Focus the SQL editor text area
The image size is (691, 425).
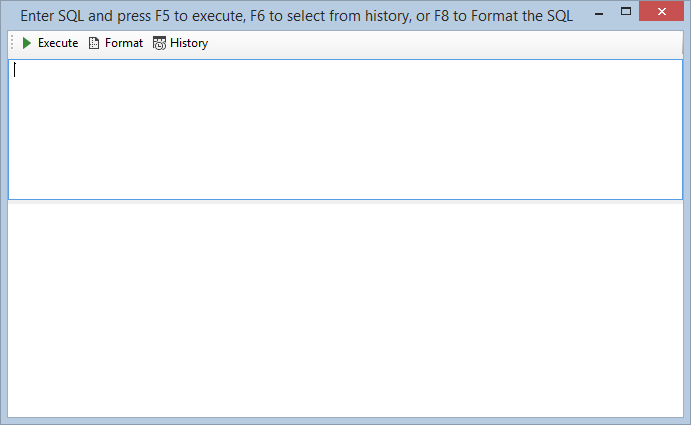pos(346,130)
